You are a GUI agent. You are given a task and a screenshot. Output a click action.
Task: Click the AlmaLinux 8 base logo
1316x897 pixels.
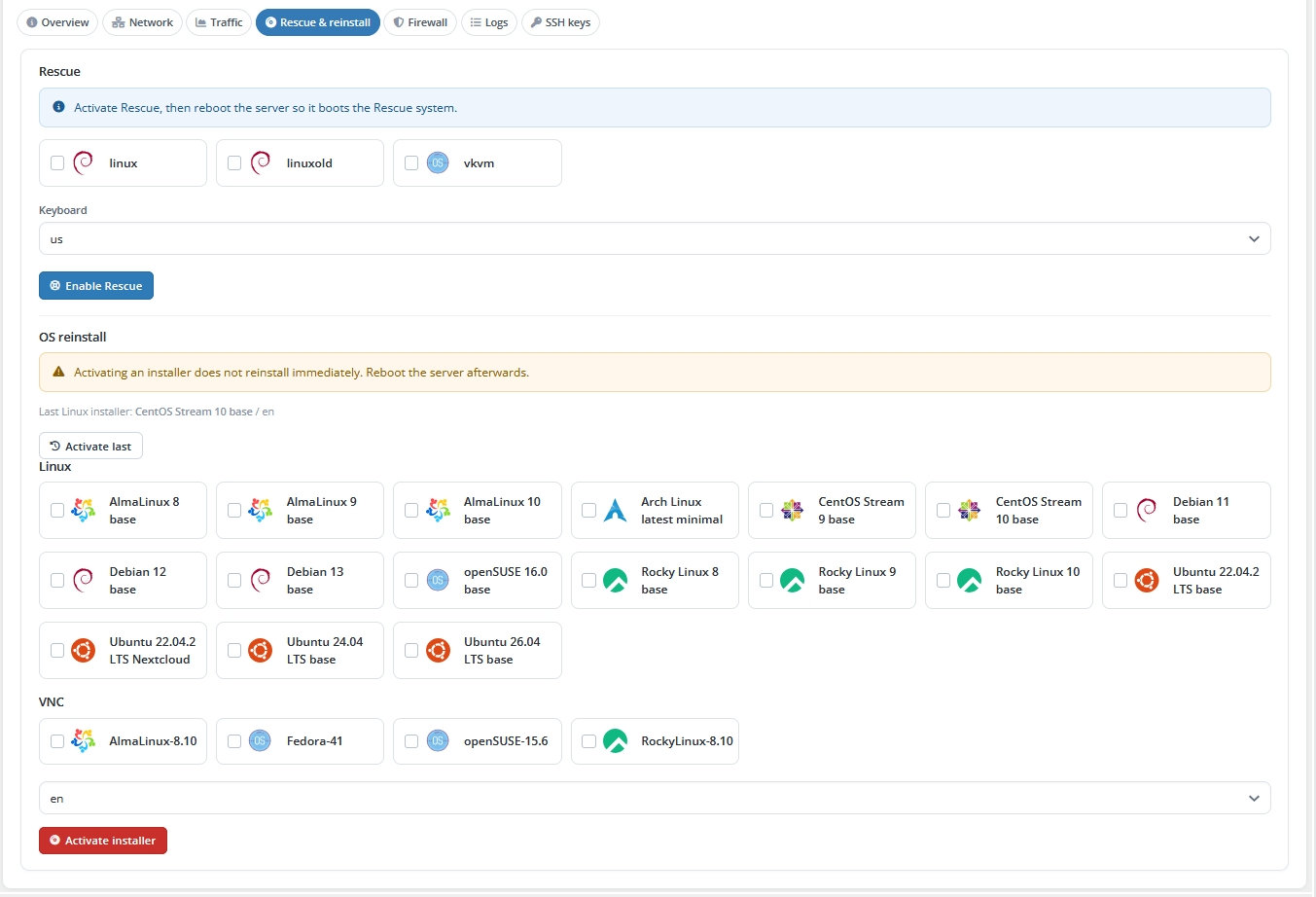(x=84, y=510)
